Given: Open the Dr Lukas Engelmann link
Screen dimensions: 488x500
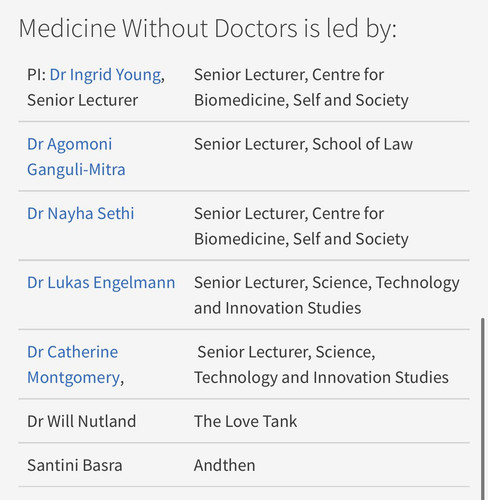Looking at the screenshot, I should [x=101, y=283].
